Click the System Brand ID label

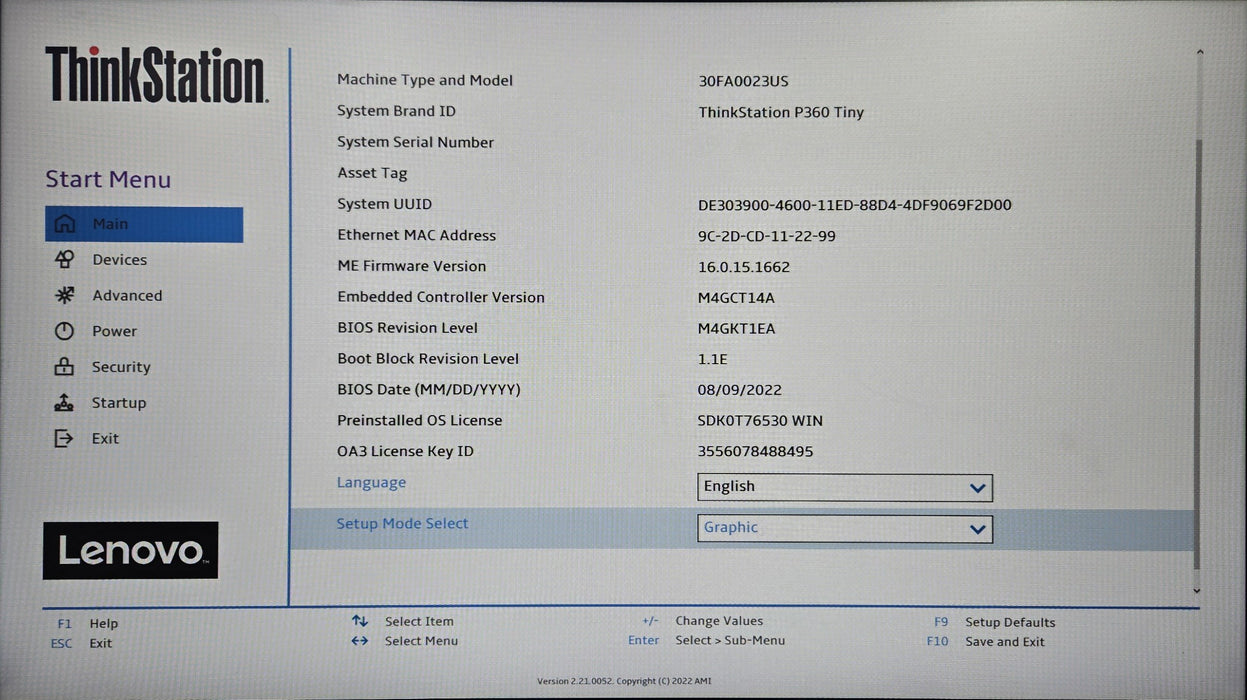pos(396,111)
